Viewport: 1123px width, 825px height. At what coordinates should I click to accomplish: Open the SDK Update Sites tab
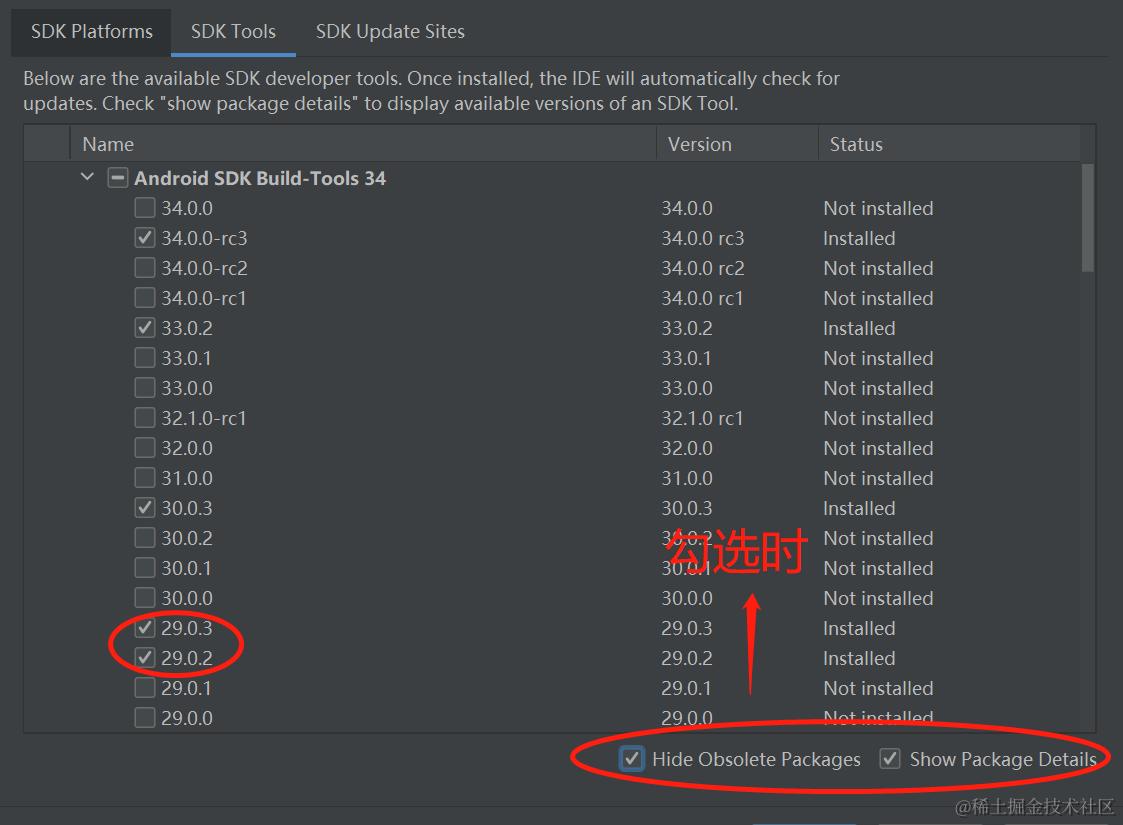390,32
